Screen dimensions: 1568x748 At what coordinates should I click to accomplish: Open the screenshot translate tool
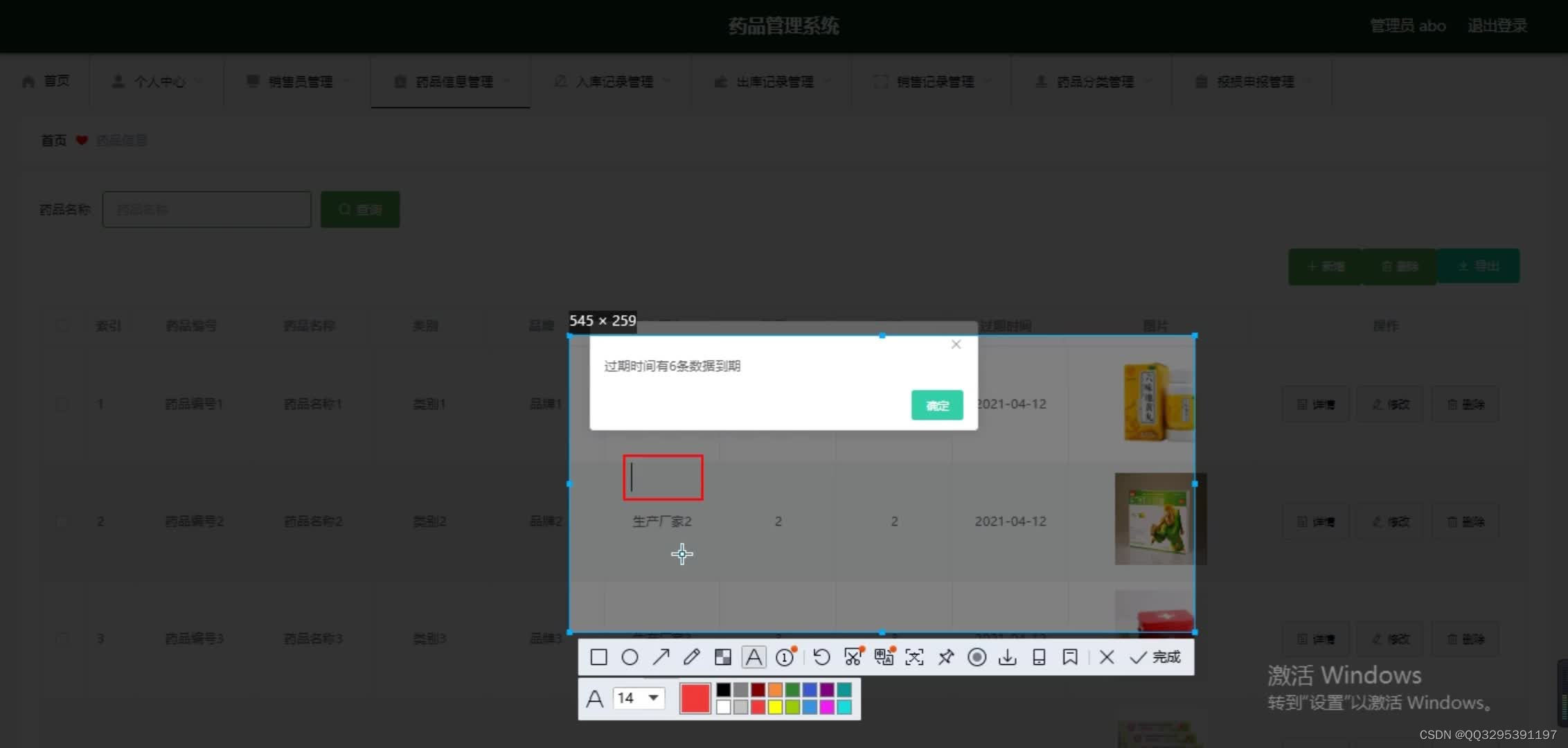click(884, 657)
